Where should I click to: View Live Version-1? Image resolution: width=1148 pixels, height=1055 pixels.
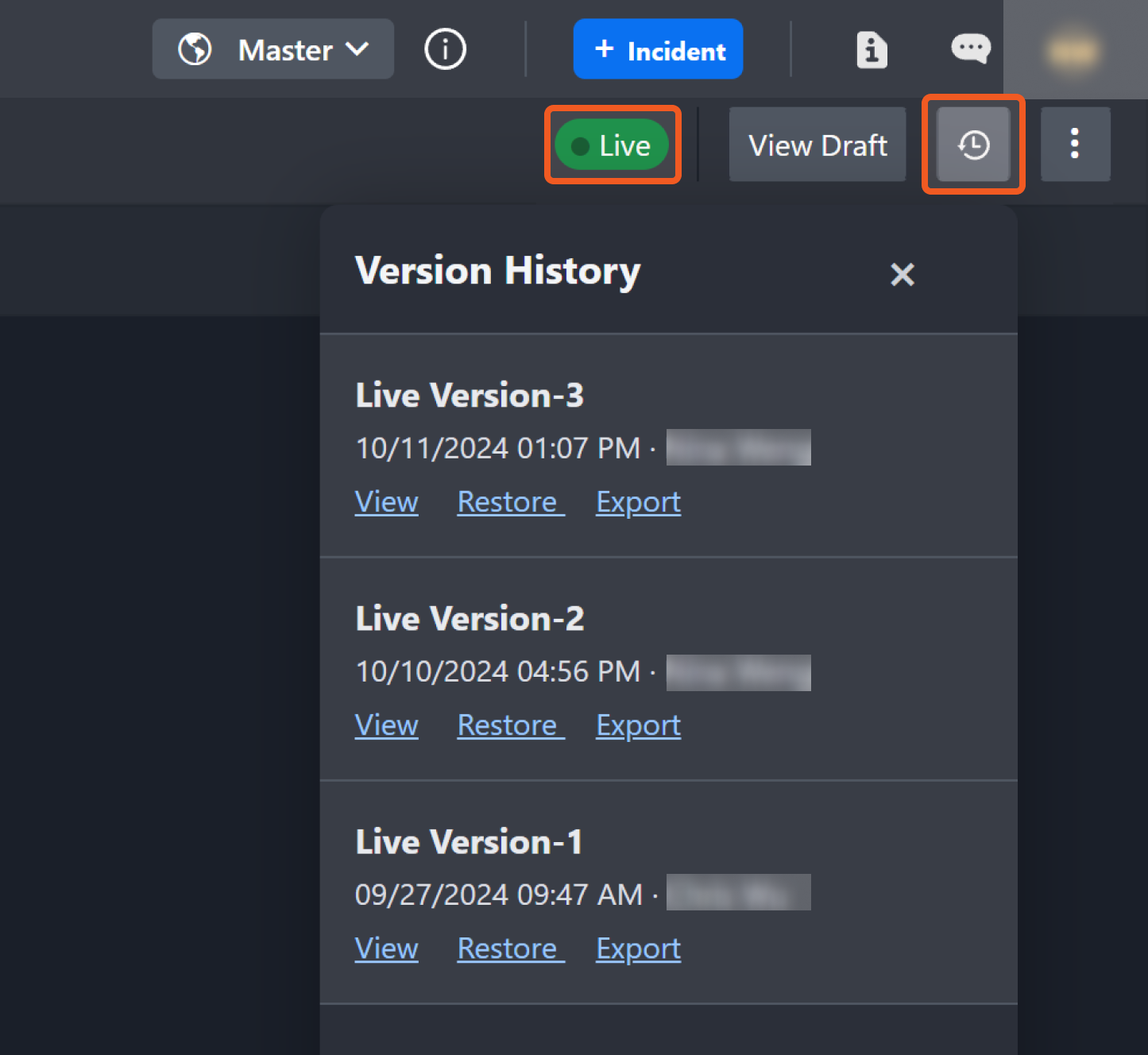(386, 949)
